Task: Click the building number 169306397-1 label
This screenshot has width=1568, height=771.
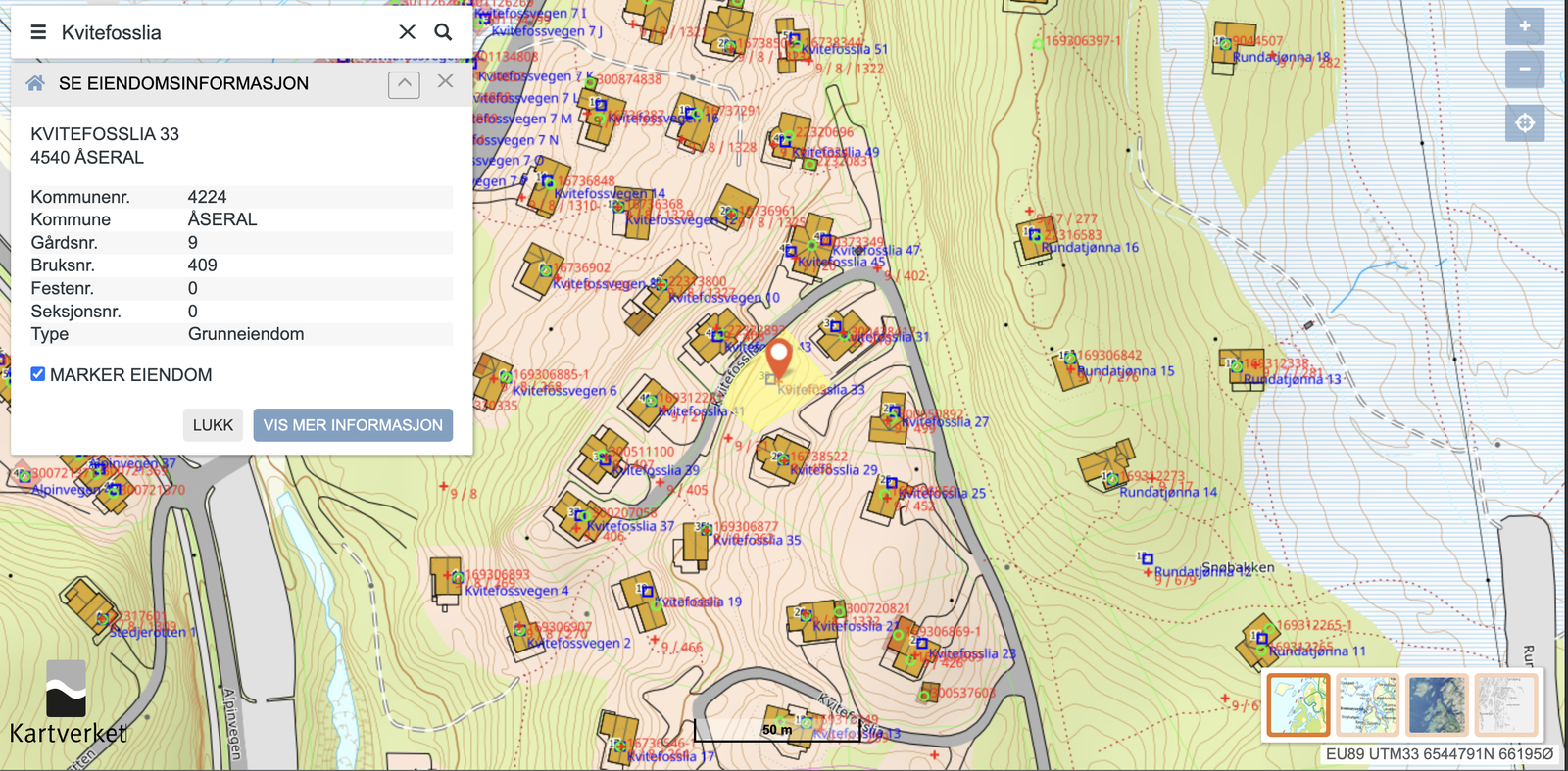Action: [x=1083, y=41]
